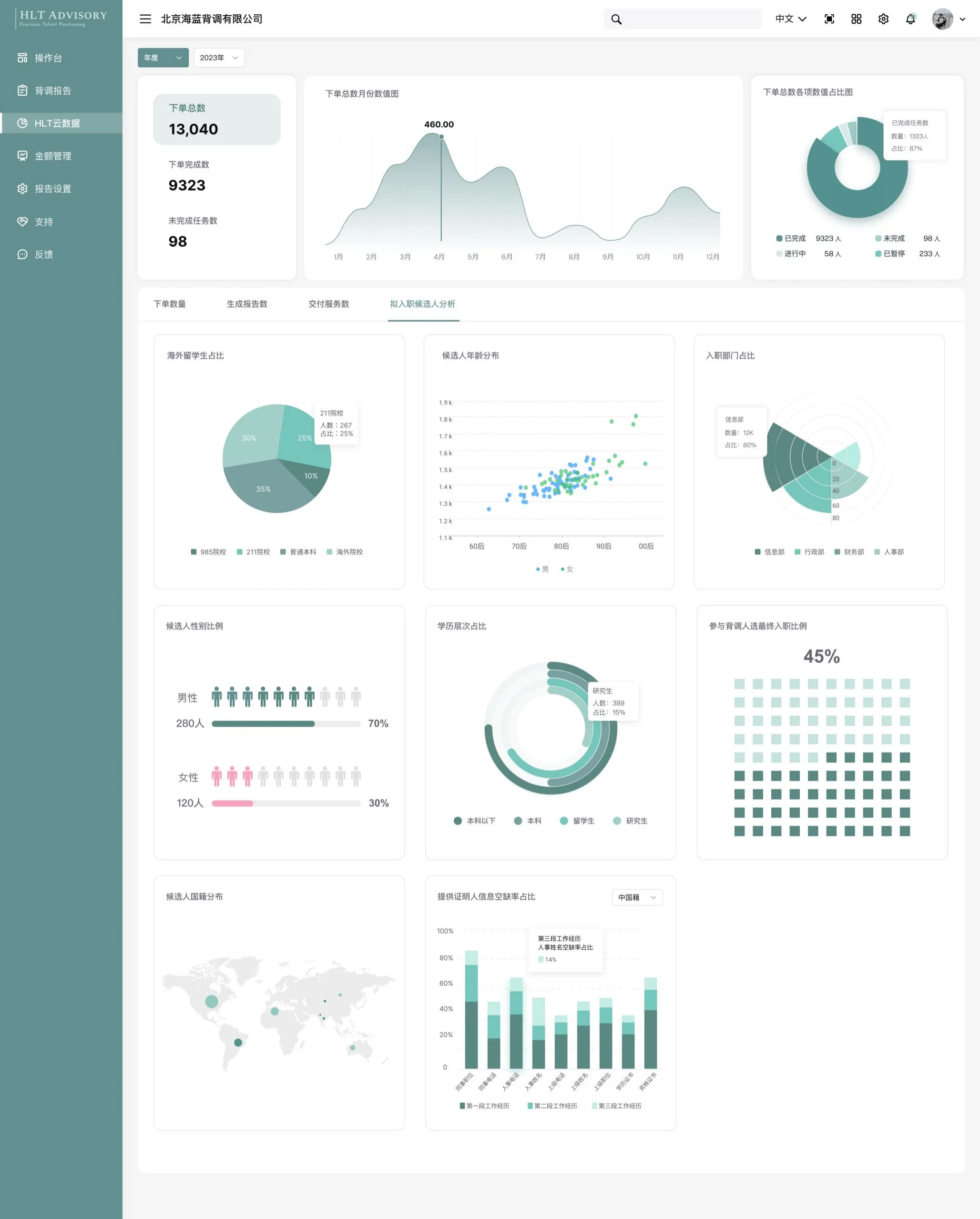Open the 中国籍 nationality dropdown
The width and height of the screenshot is (980, 1219).
(x=637, y=897)
